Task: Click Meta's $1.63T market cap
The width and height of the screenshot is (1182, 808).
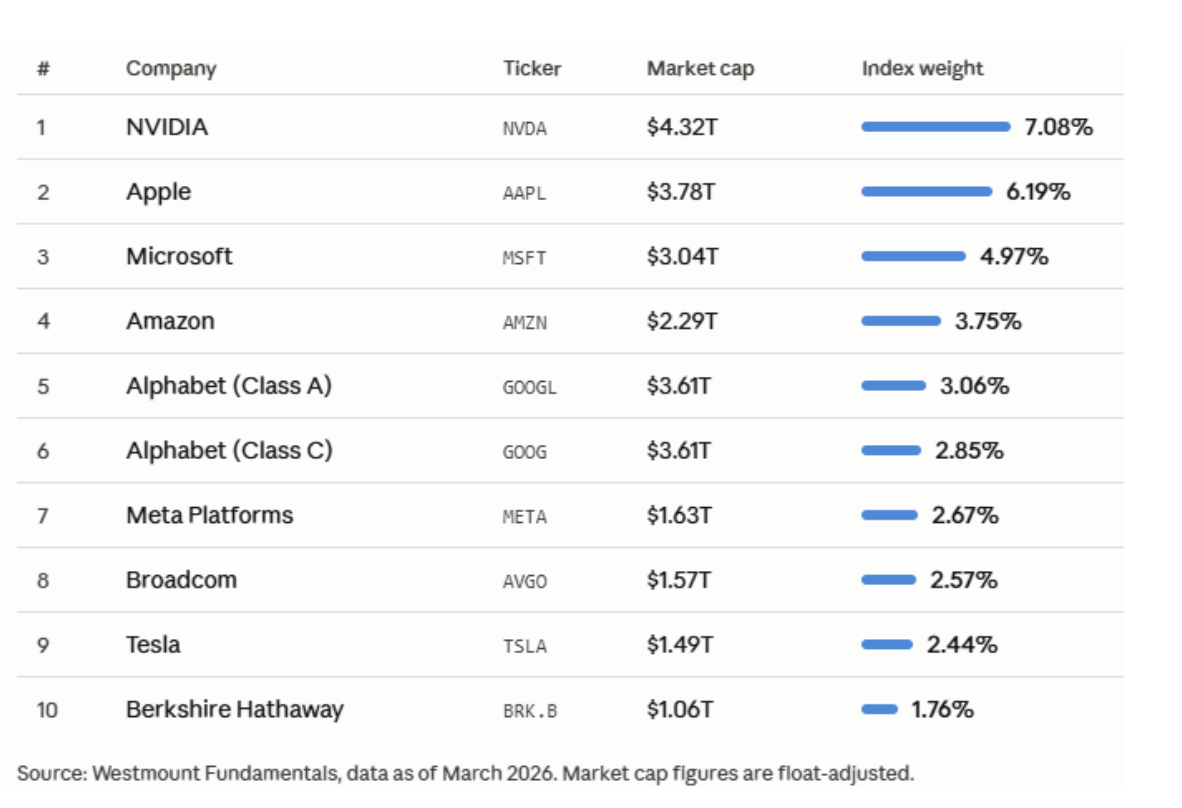Action: pyautogui.click(x=679, y=516)
